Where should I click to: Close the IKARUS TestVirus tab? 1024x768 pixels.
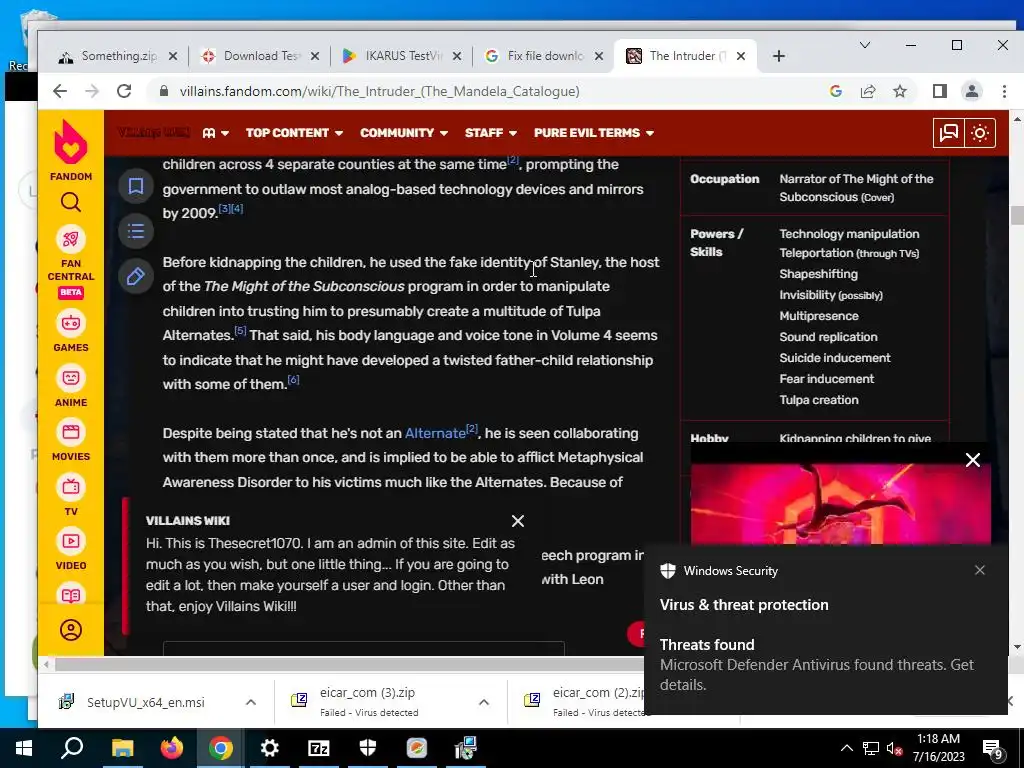[457, 56]
